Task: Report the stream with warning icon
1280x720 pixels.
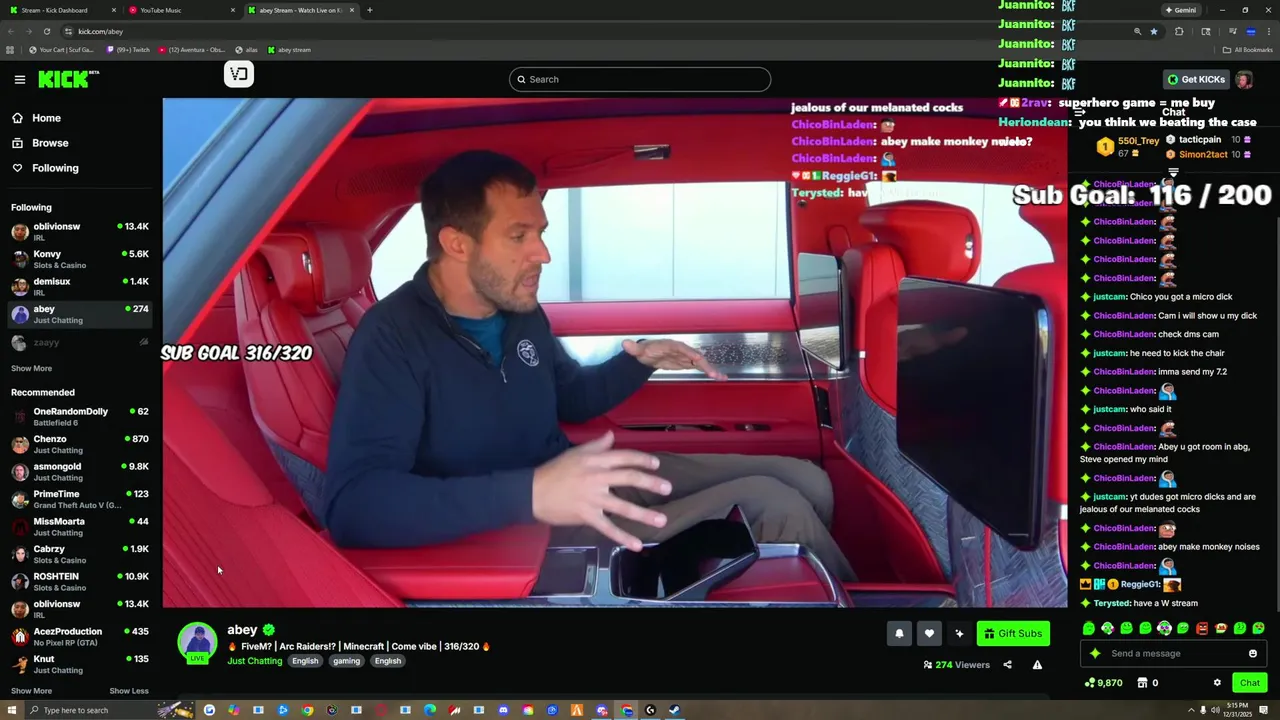Action: coord(1037,665)
